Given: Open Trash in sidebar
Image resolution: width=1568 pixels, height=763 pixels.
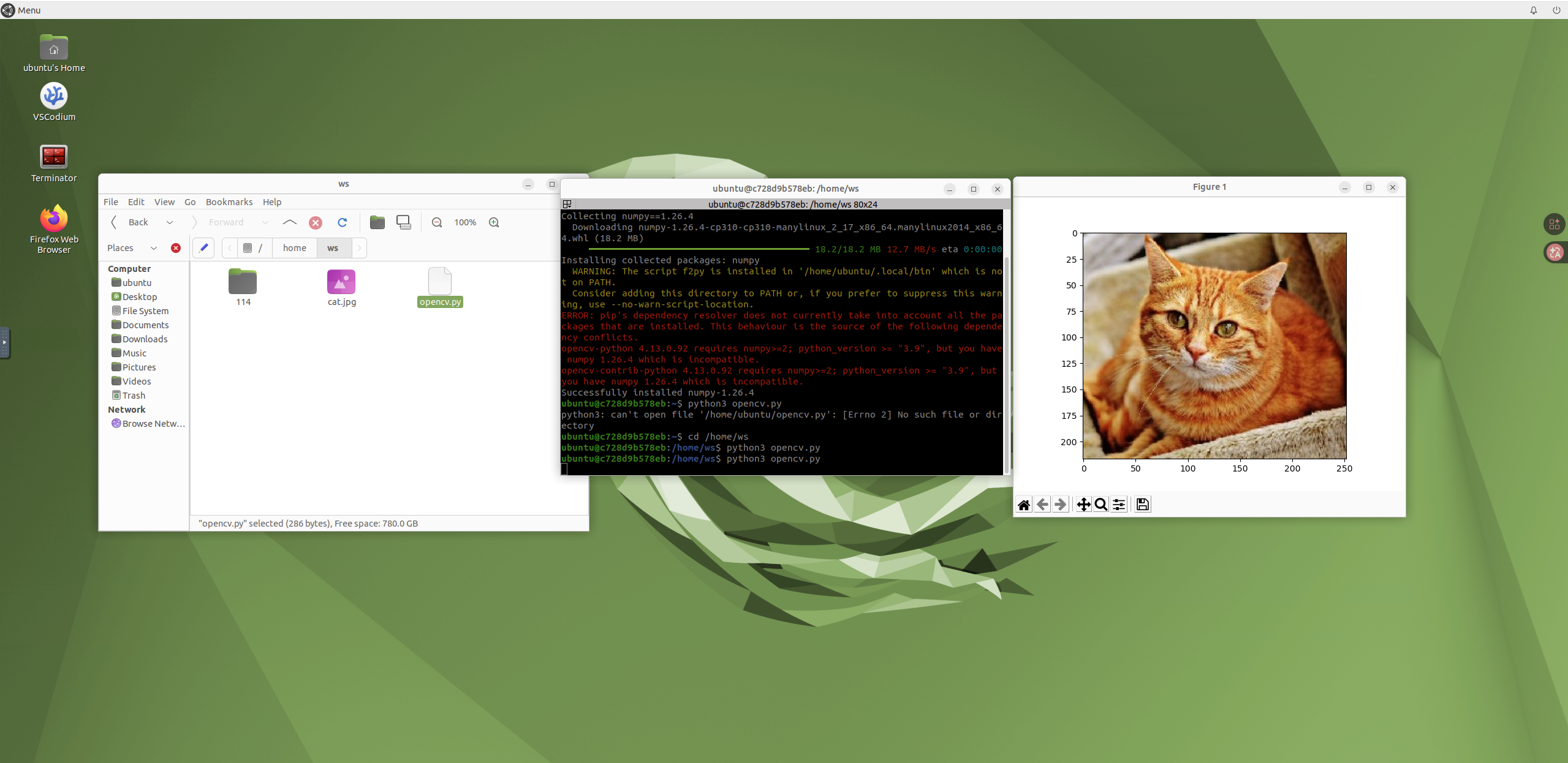Looking at the screenshot, I should (134, 396).
